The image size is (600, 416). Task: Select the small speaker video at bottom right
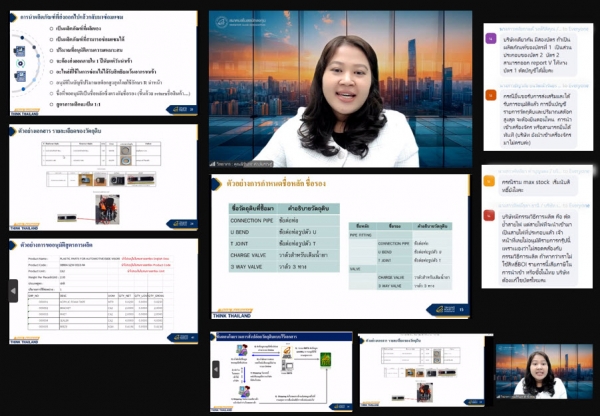pyautogui.click(x=537, y=371)
